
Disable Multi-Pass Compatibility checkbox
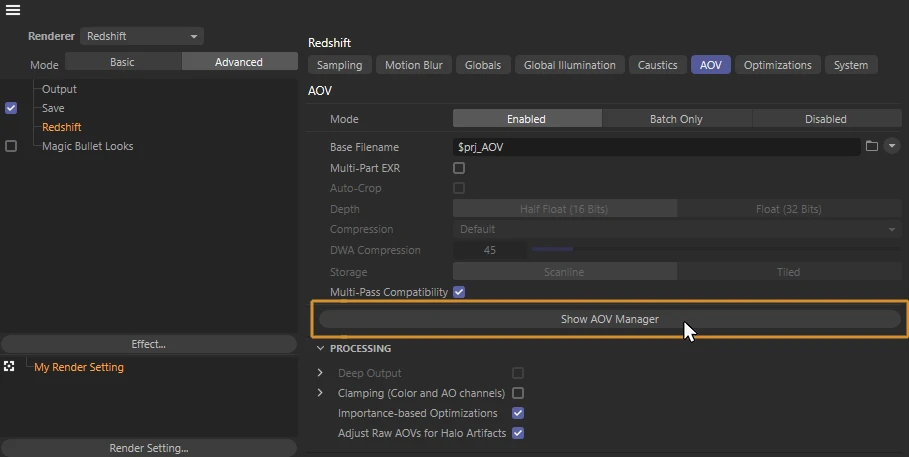tap(459, 292)
